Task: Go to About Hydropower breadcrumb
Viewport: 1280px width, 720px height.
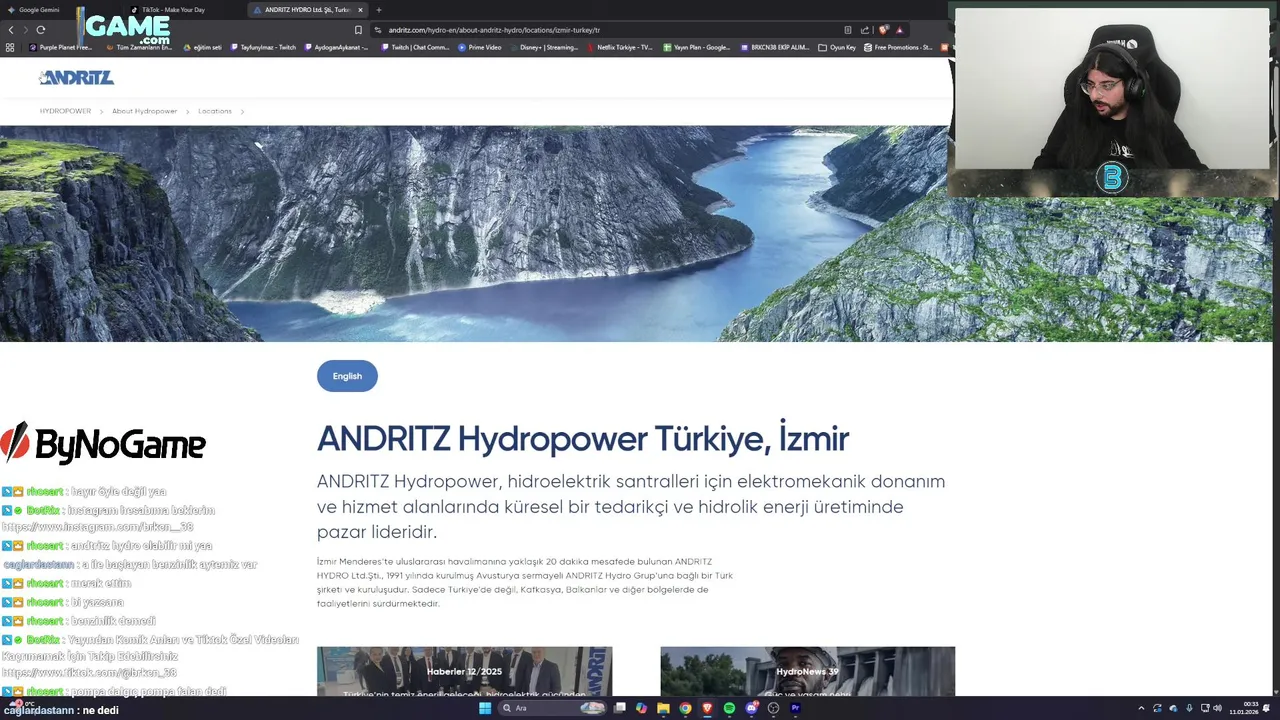Action: tap(144, 111)
